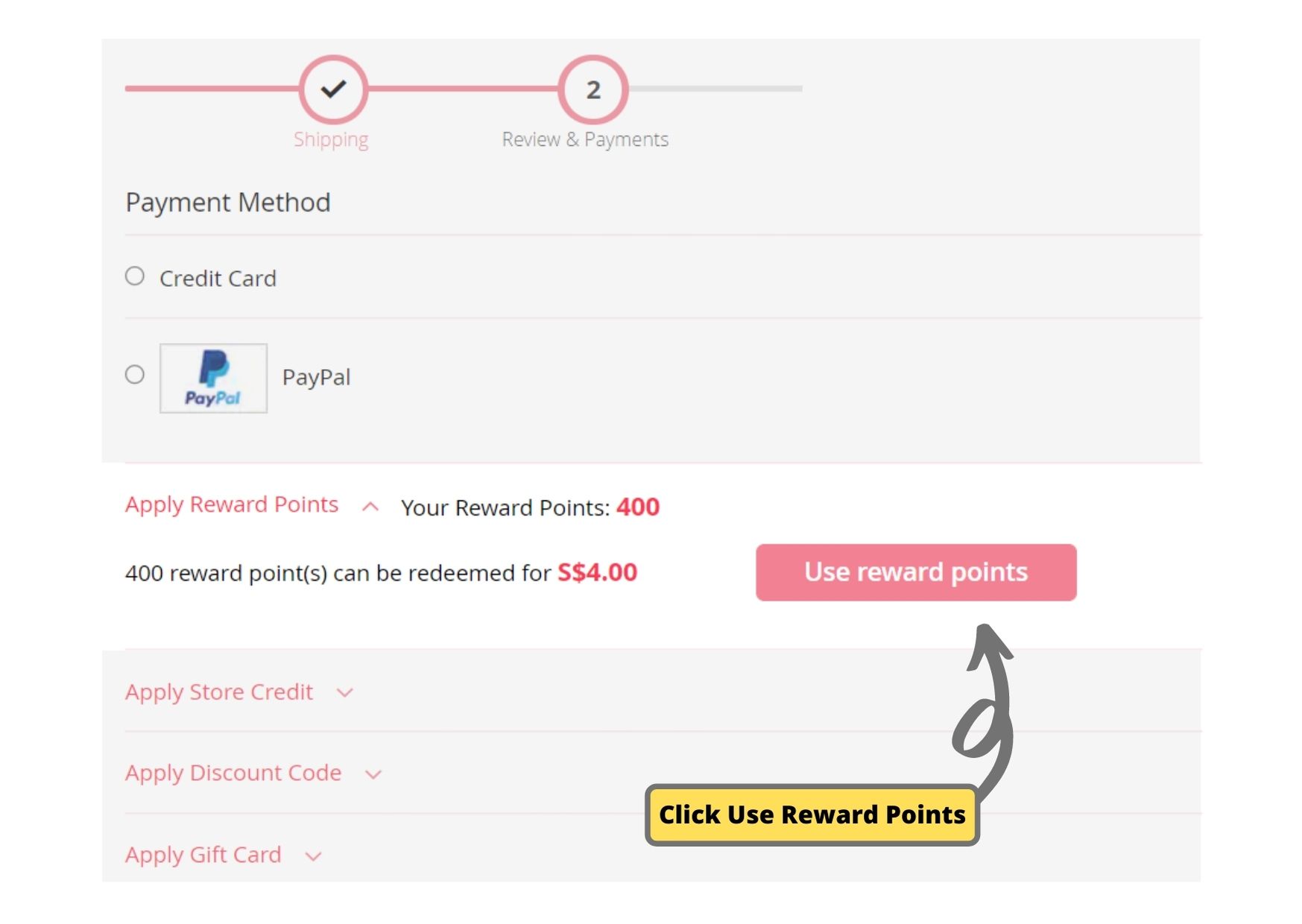Expand the Apply Gift Card chevron
The width and height of the screenshot is (1302, 924).
(314, 857)
